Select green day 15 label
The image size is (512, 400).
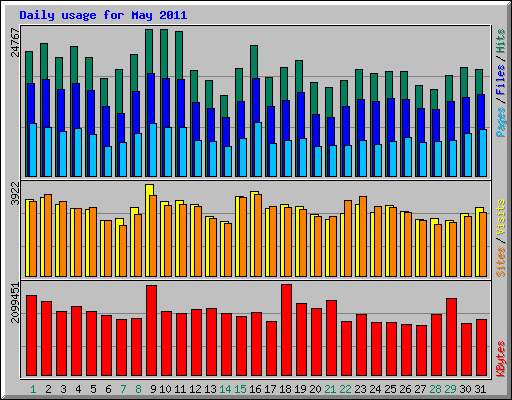tap(240, 389)
